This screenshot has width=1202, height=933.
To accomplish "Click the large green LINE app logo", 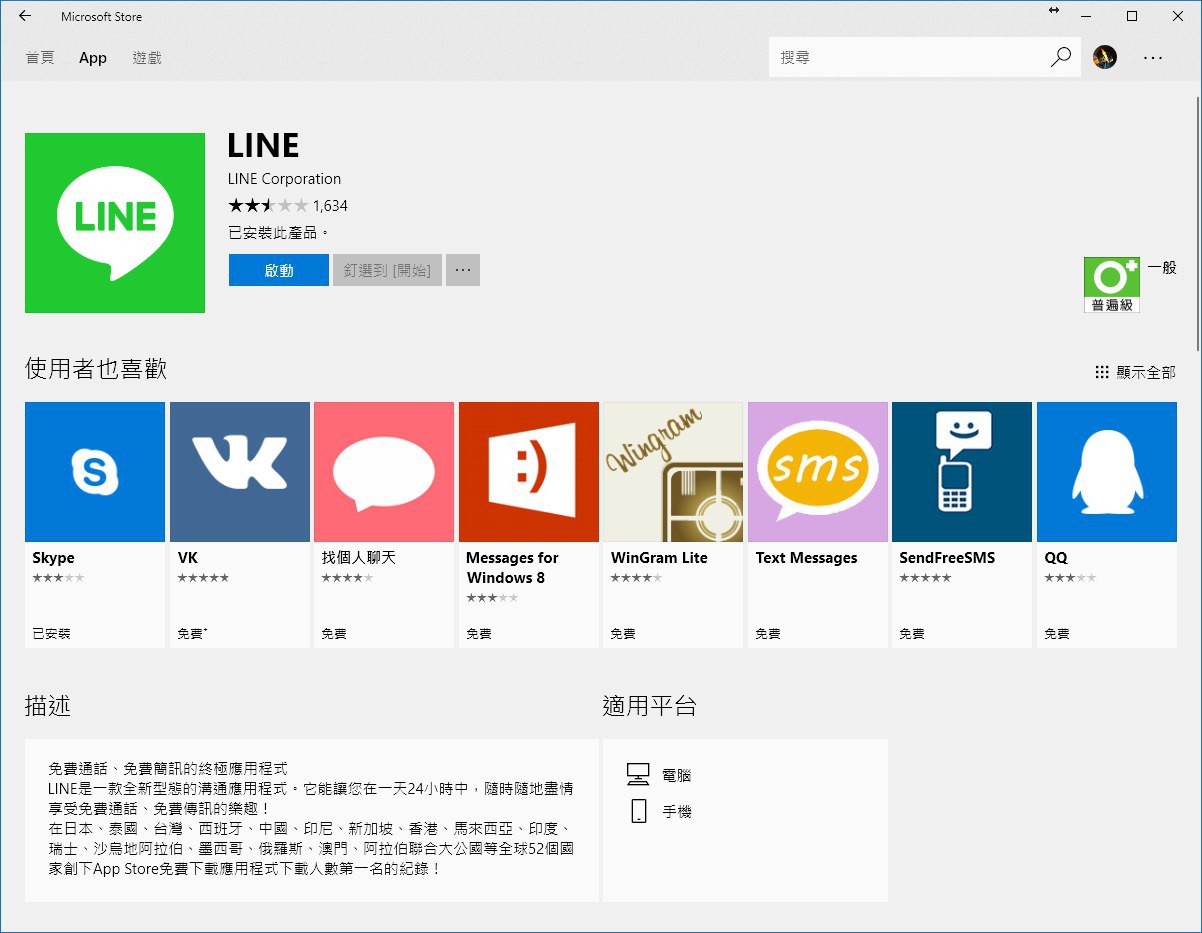I will tap(115, 222).
